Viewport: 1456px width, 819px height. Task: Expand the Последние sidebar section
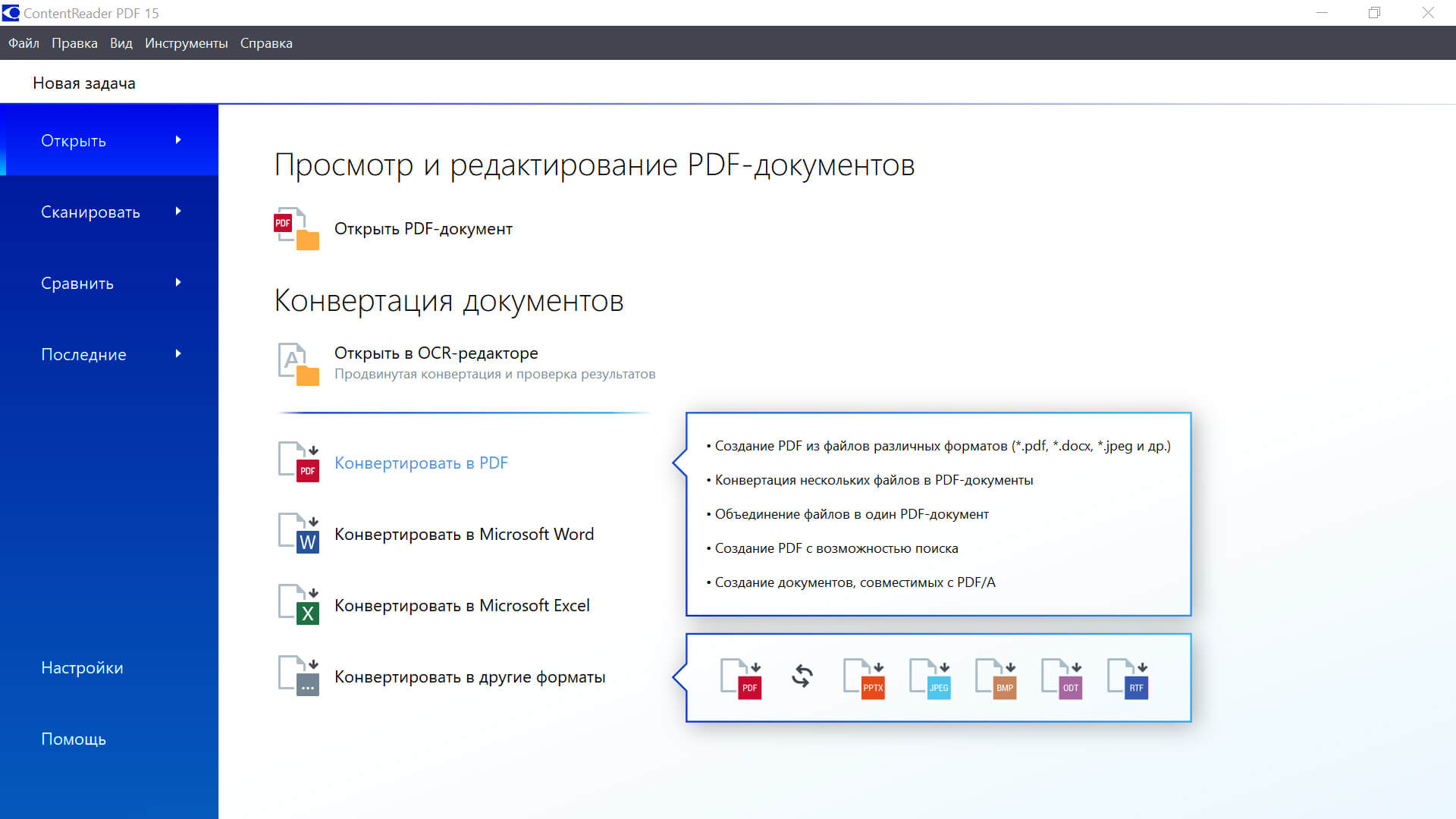click(x=109, y=353)
